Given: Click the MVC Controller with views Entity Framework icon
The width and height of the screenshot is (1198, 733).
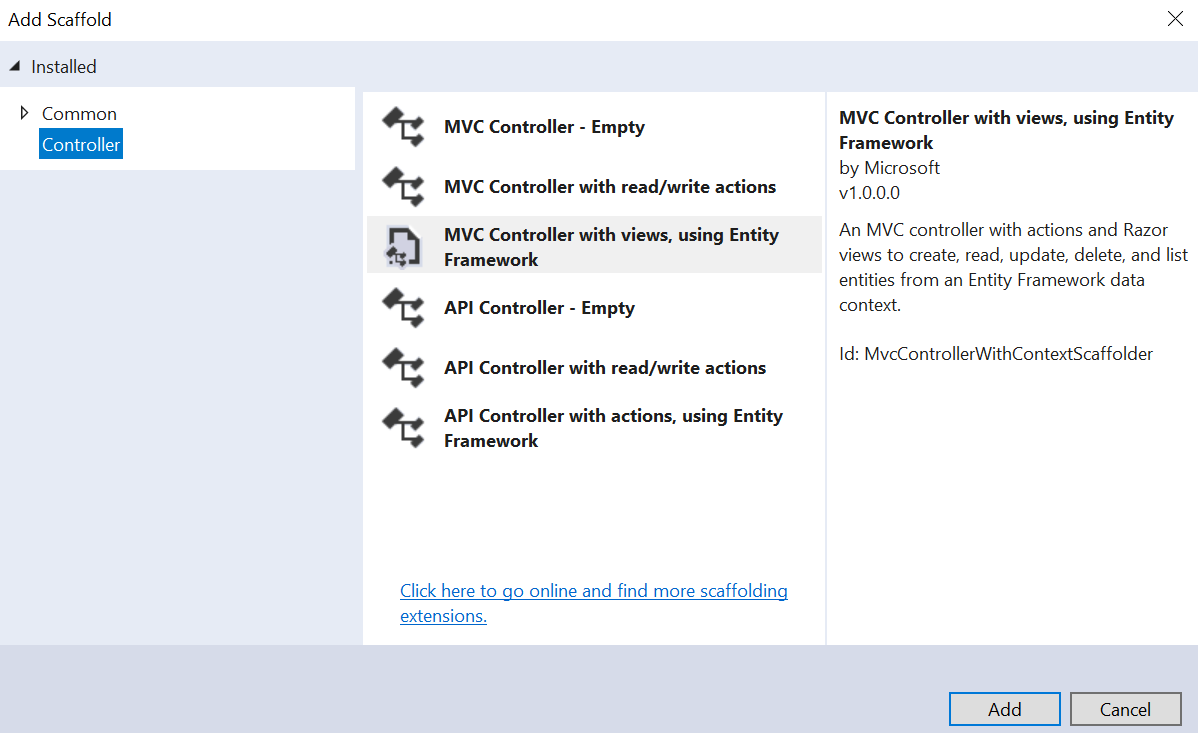Looking at the screenshot, I should click(404, 247).
